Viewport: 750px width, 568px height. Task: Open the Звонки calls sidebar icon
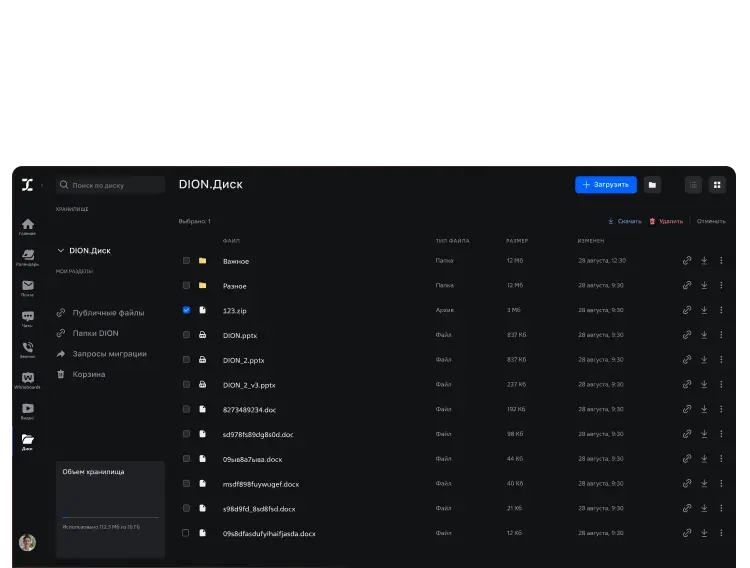(28, 349)
